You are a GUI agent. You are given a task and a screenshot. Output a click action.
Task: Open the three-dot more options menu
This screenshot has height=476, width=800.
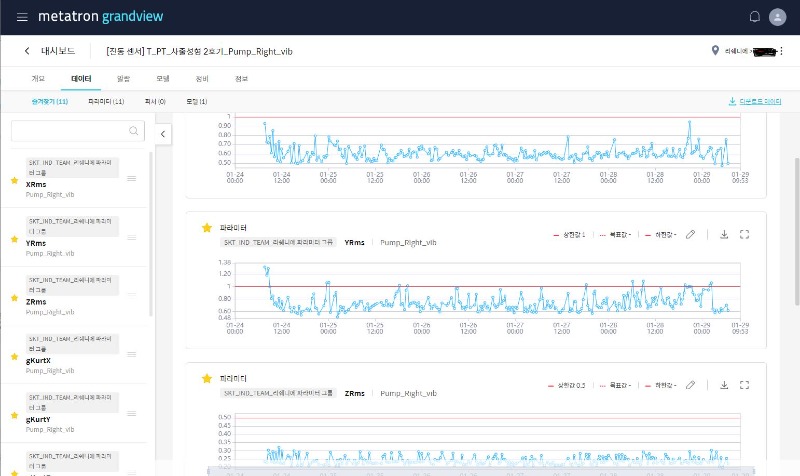coord(781,51)
